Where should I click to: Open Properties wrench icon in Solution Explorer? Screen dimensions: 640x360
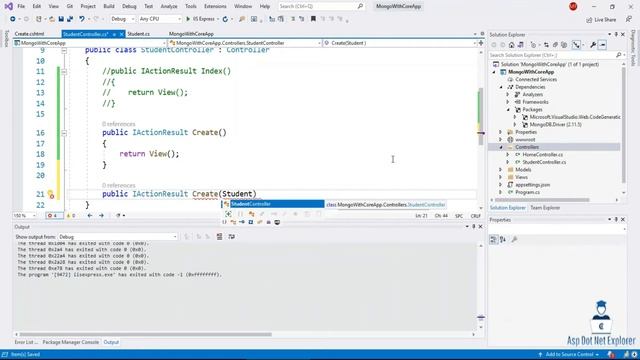[x=593, y=45]
